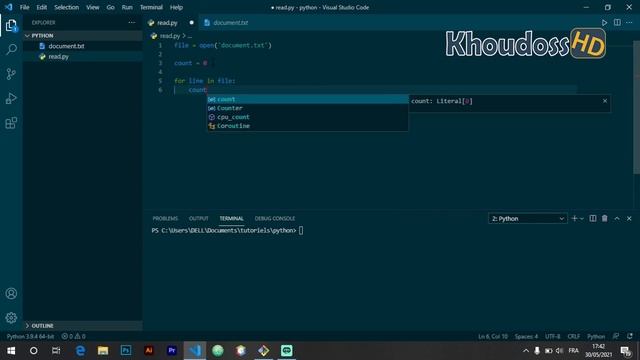Change language mode Python in status bar

coord(596,336)
